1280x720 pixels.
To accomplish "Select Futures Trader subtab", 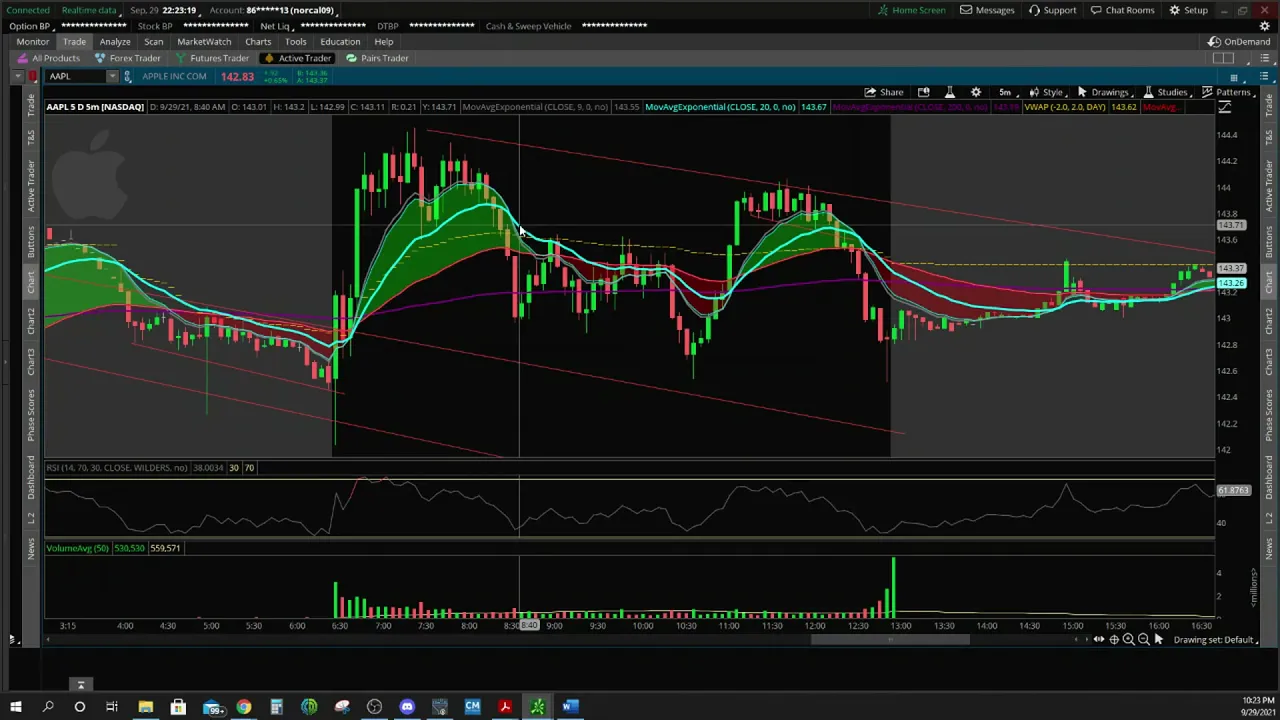I will [x=212, y=58].
